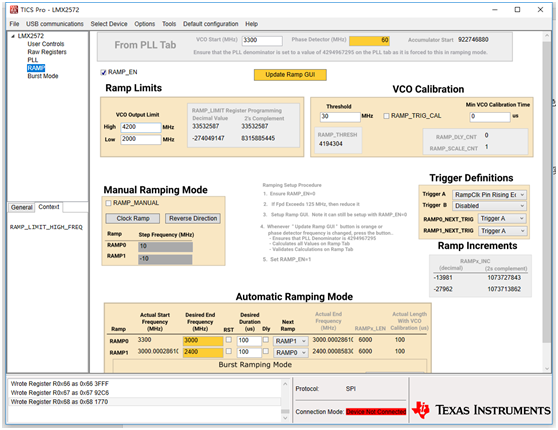Click the TICS Pro app icon in title bar
This screenshot has height=430, width=558.
(x=14, y=10)
